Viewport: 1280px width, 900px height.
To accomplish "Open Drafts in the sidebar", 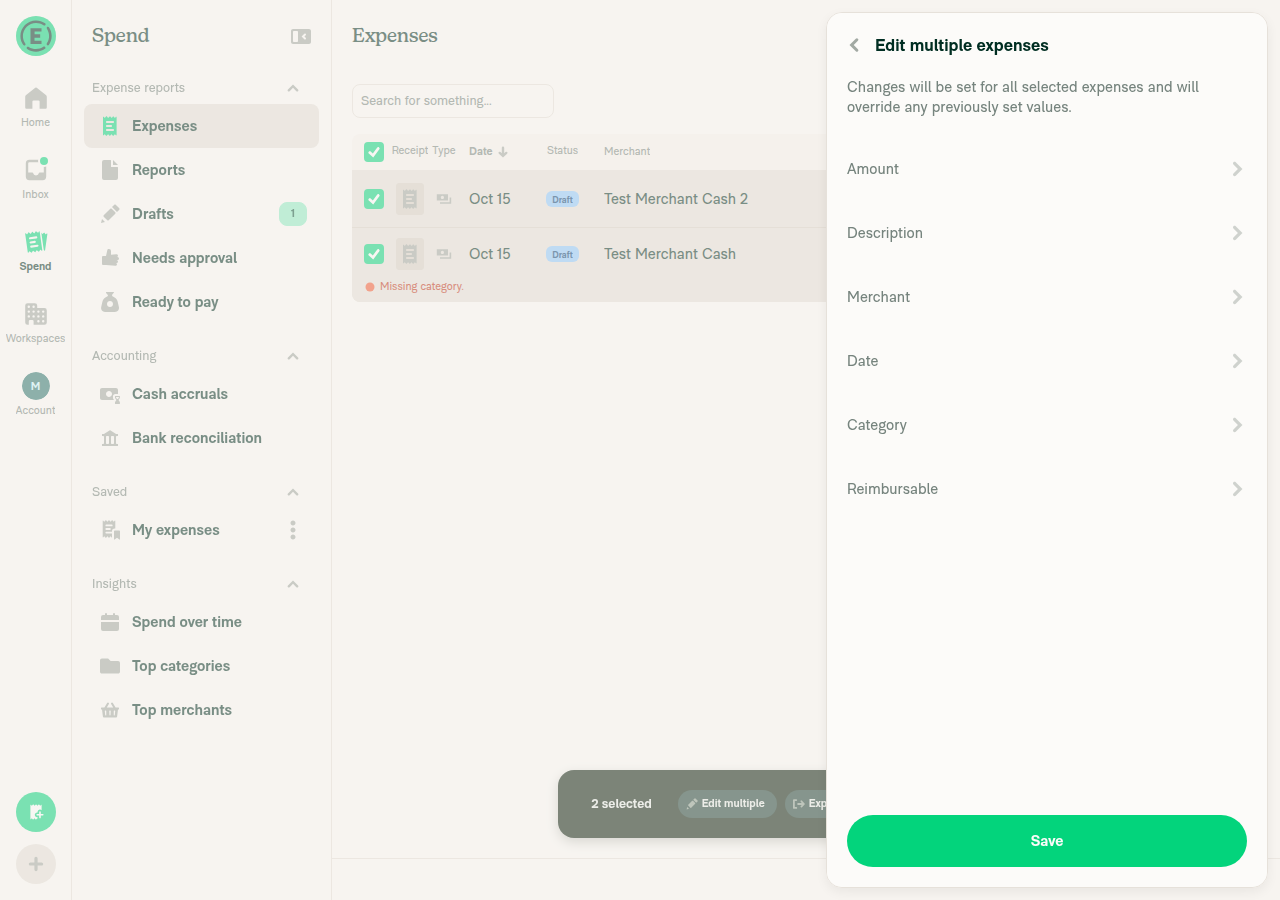I will click(x=201, y=214).
